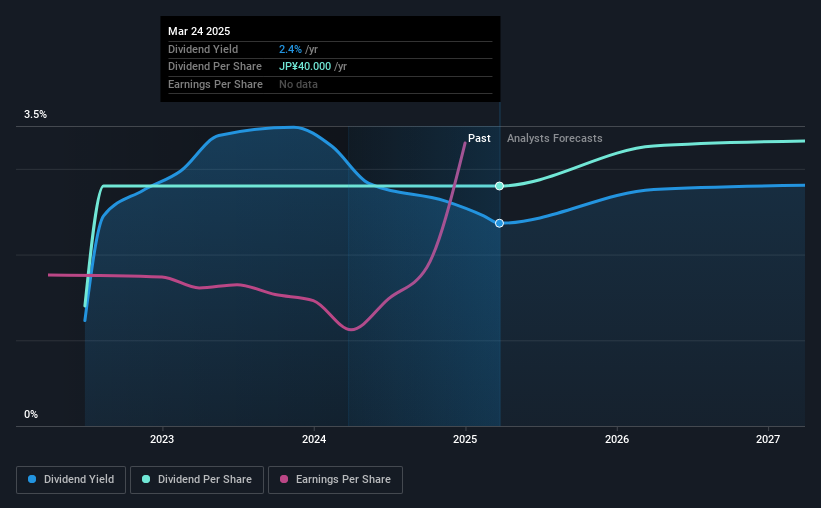This screenshot has width=821, height=508.
Task: Click the 3.5% y-axis label
Action: coord(35,114)
